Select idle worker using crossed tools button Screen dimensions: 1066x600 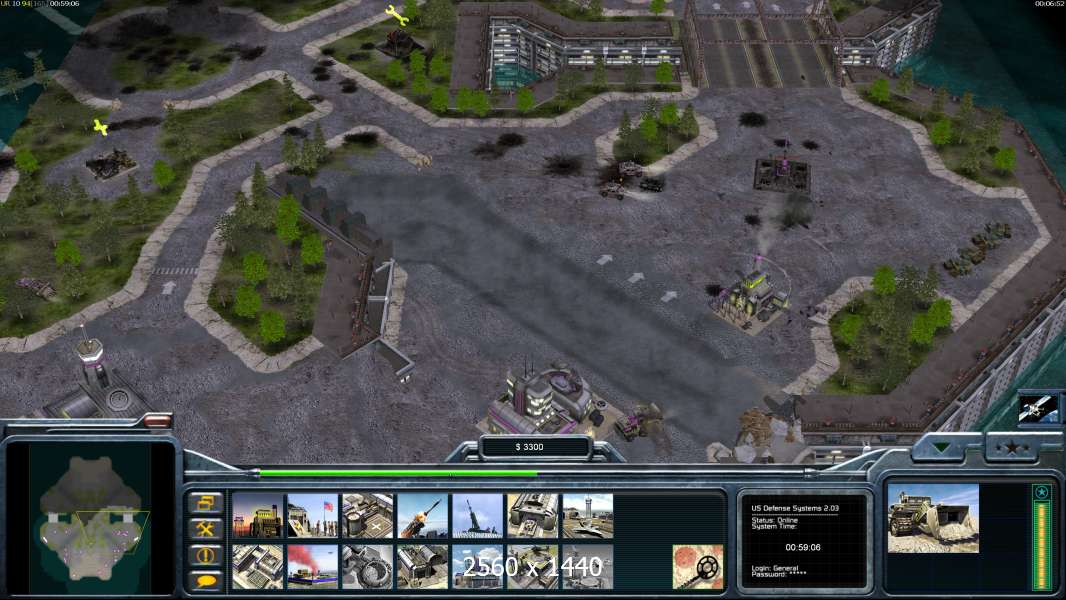pos(205,529)
